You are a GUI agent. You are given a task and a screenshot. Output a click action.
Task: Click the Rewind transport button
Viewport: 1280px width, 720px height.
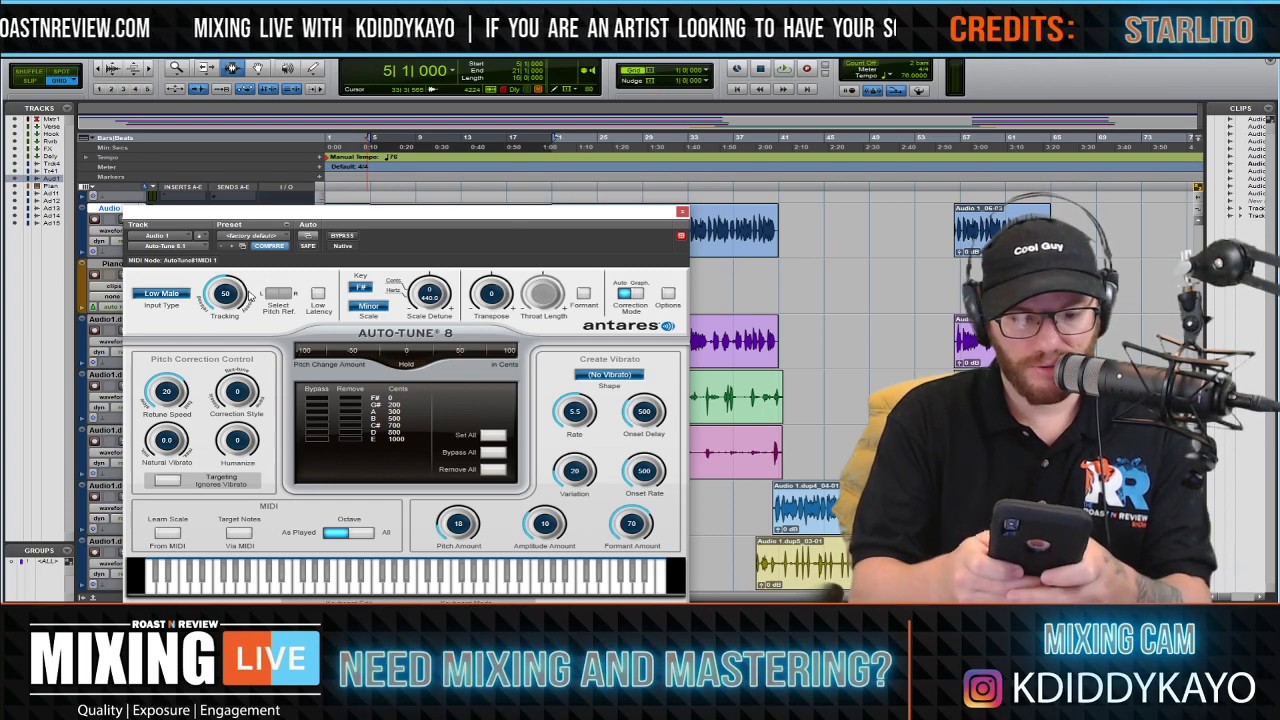[x=760, y=89]
